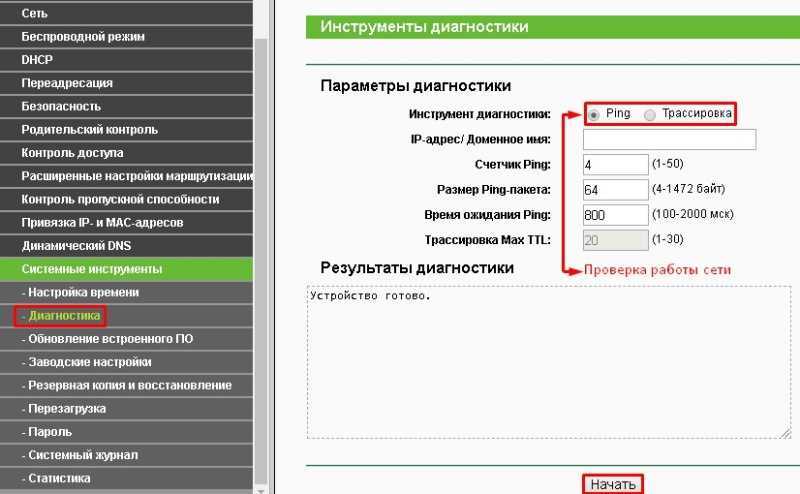Image resolution: width=800 pixels, height=494 pixels.
Task: Click the Начать button
Action: (x=613, y=484)
